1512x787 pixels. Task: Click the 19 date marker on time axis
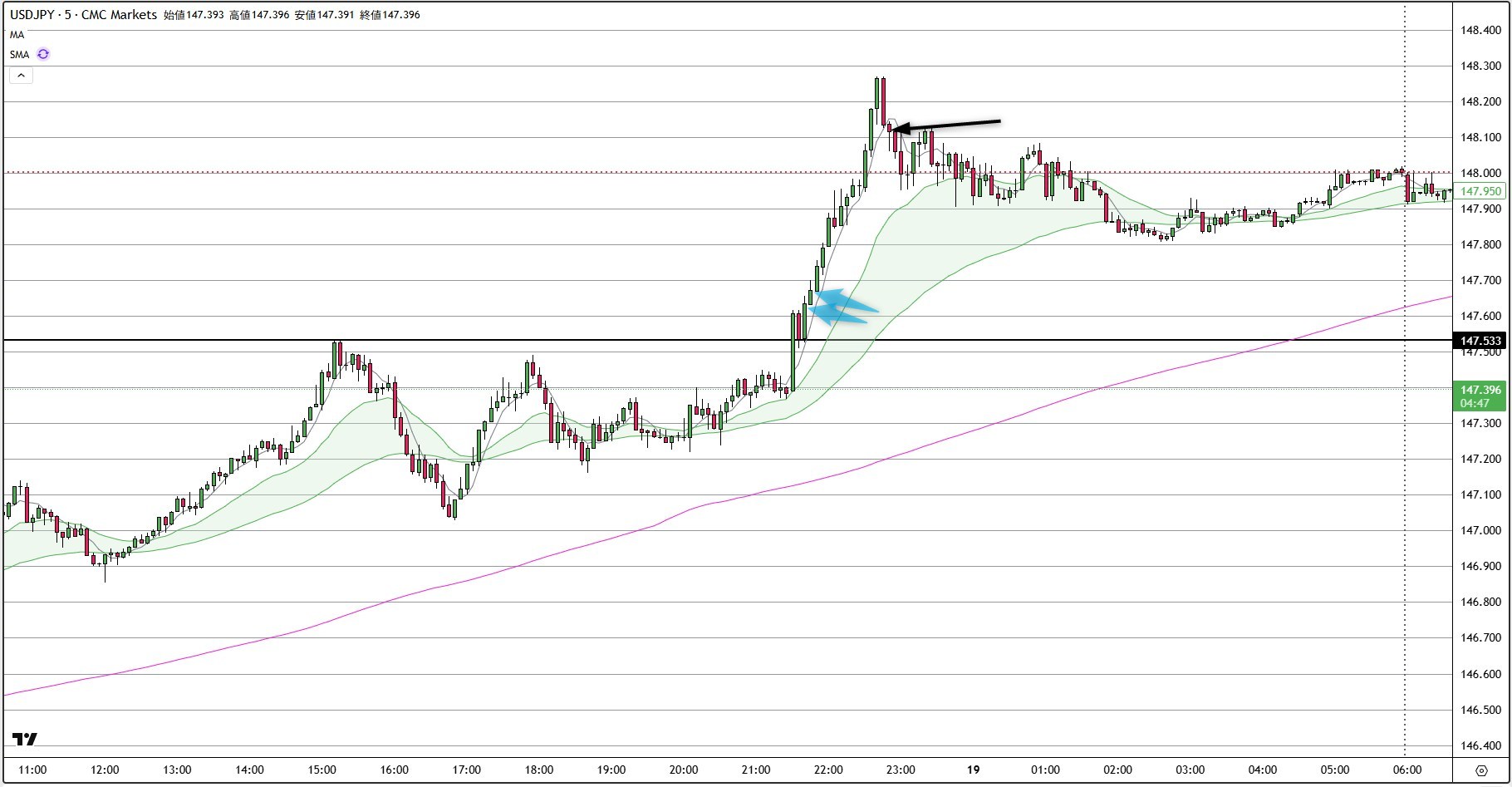[x=973, y=770]
